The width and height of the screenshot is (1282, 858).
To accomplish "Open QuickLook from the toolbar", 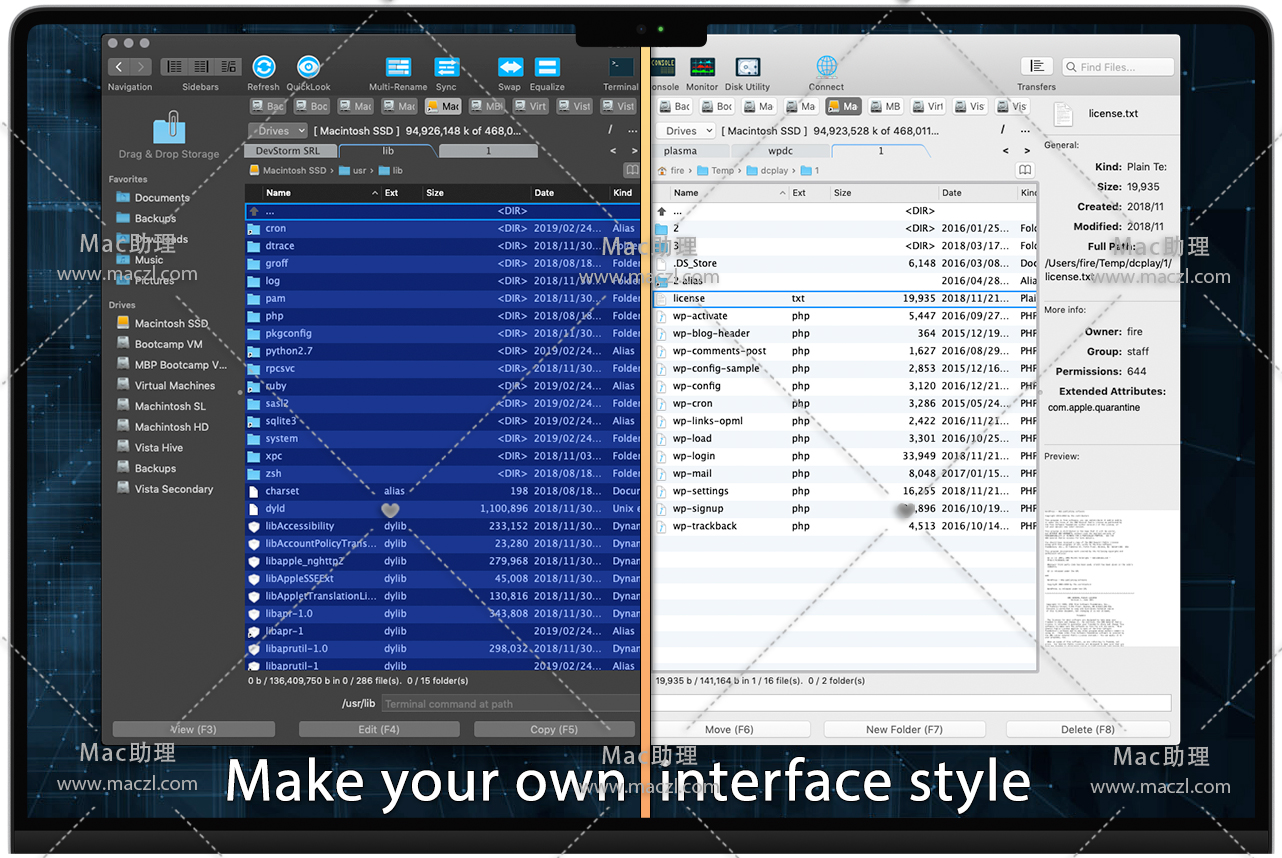I will (x=308, y=67).
